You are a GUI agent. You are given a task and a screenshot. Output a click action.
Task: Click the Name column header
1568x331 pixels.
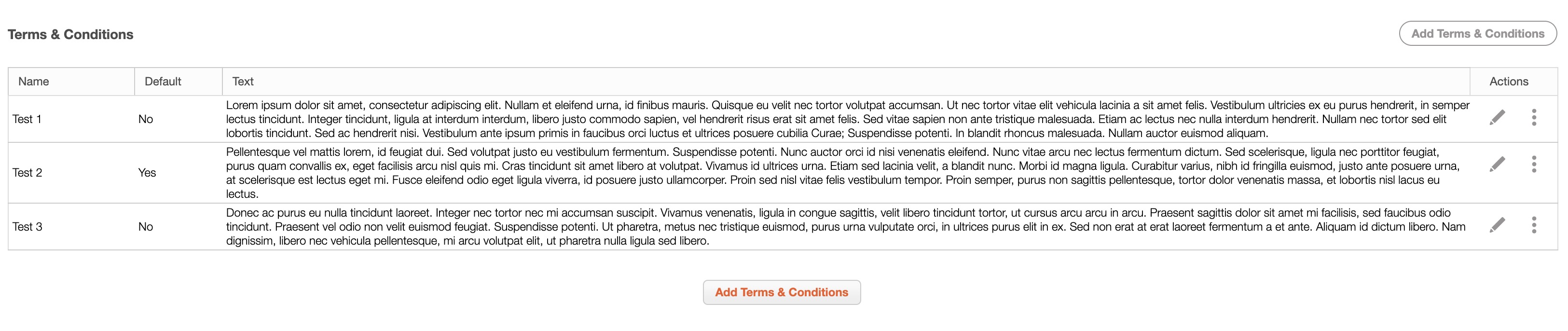pos(33,82)
